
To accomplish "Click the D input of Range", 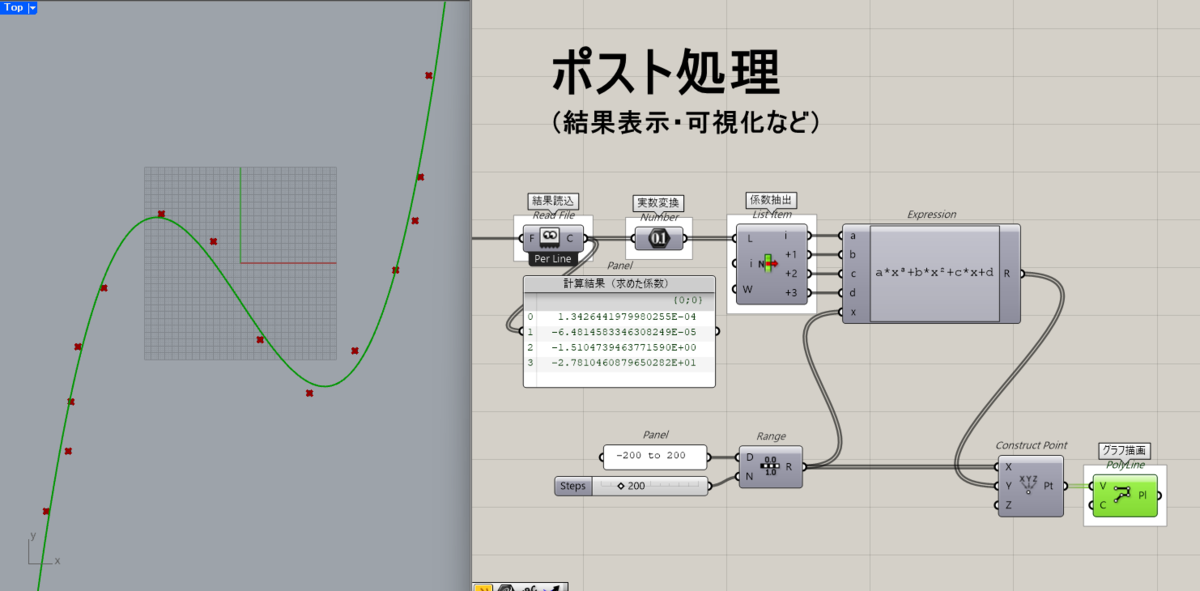I will pos(749,457).
